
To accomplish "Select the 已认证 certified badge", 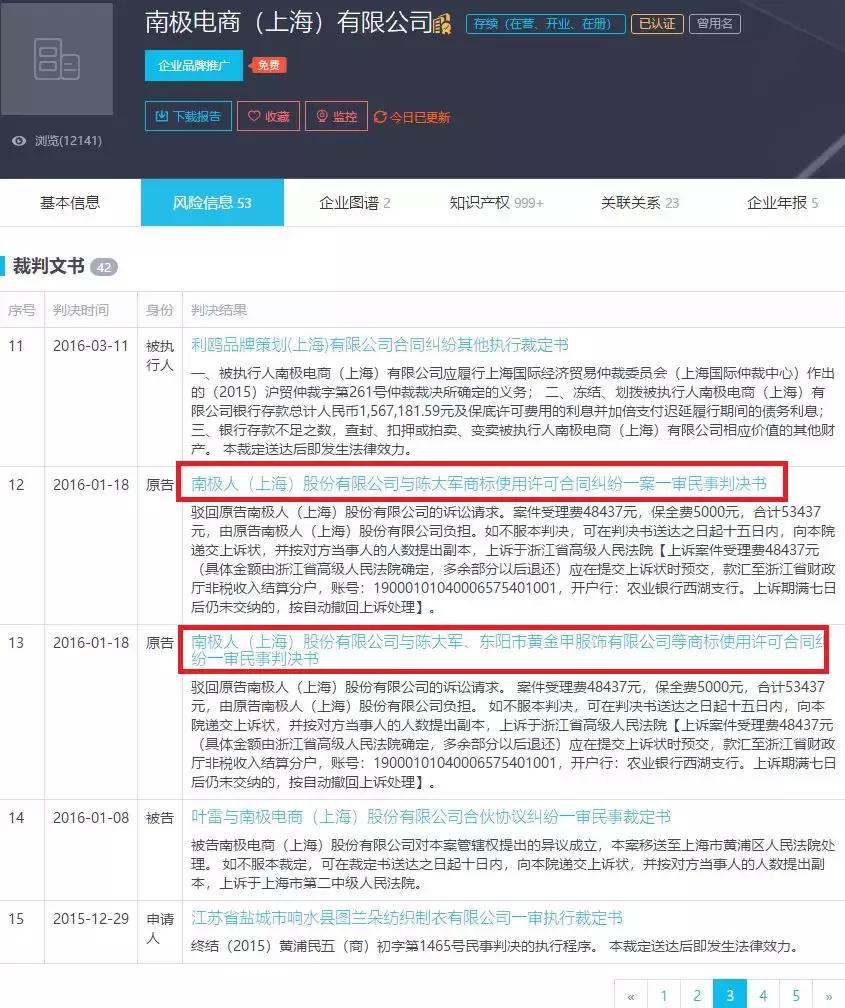I will (x=657, y=23).
